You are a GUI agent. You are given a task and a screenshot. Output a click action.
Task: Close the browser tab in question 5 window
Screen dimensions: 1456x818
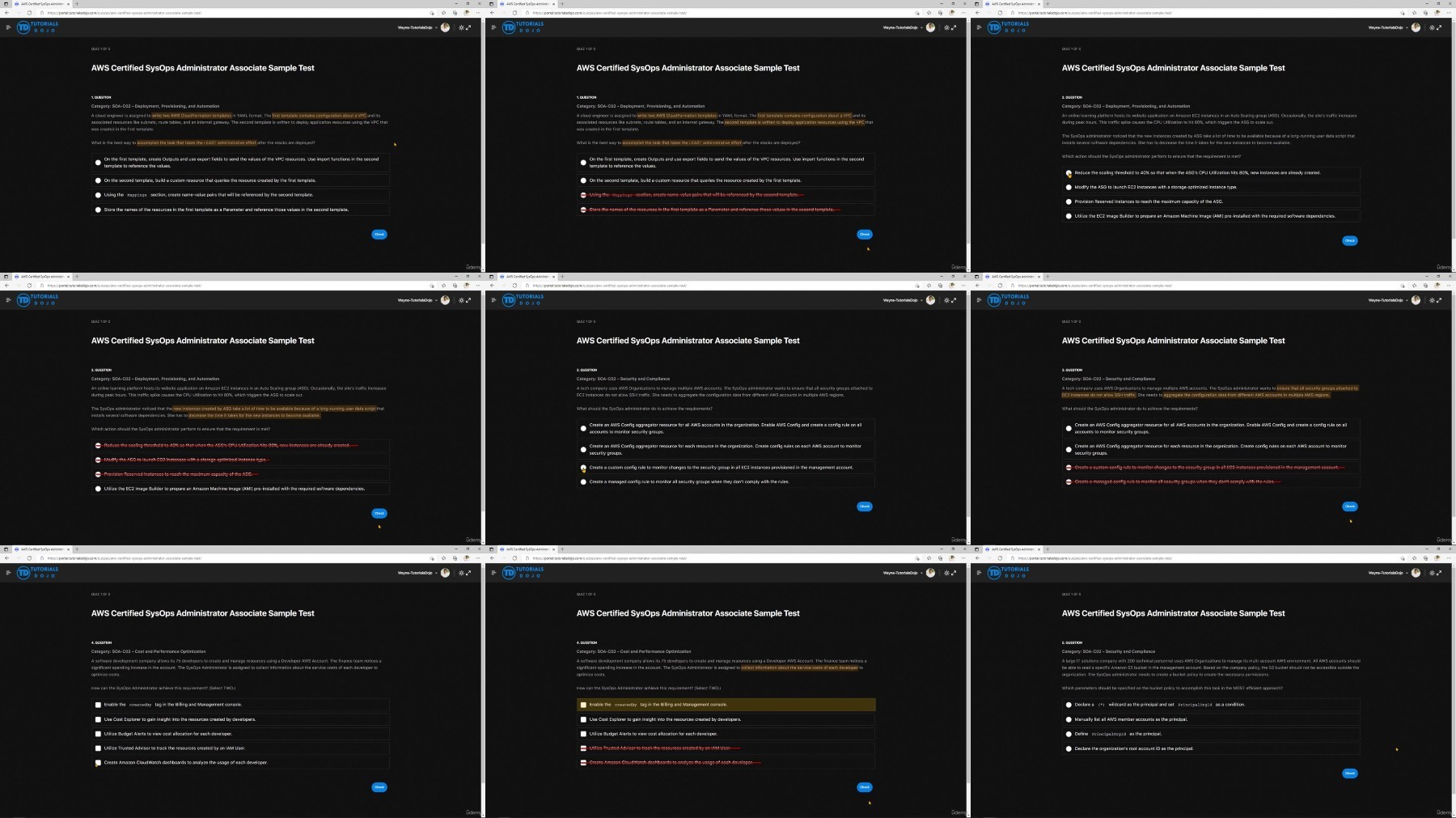1039,549
